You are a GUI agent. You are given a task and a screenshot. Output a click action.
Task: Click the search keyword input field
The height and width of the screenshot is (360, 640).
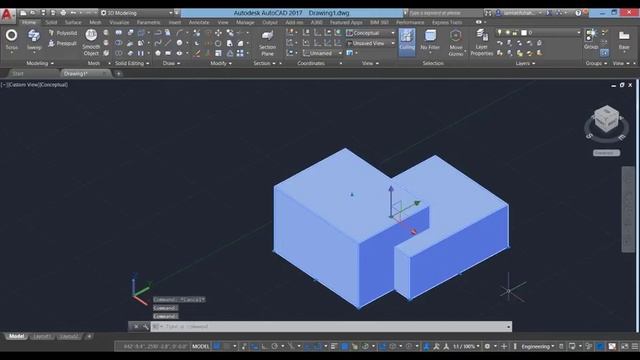pyautogui.click(x=445, y=13)
